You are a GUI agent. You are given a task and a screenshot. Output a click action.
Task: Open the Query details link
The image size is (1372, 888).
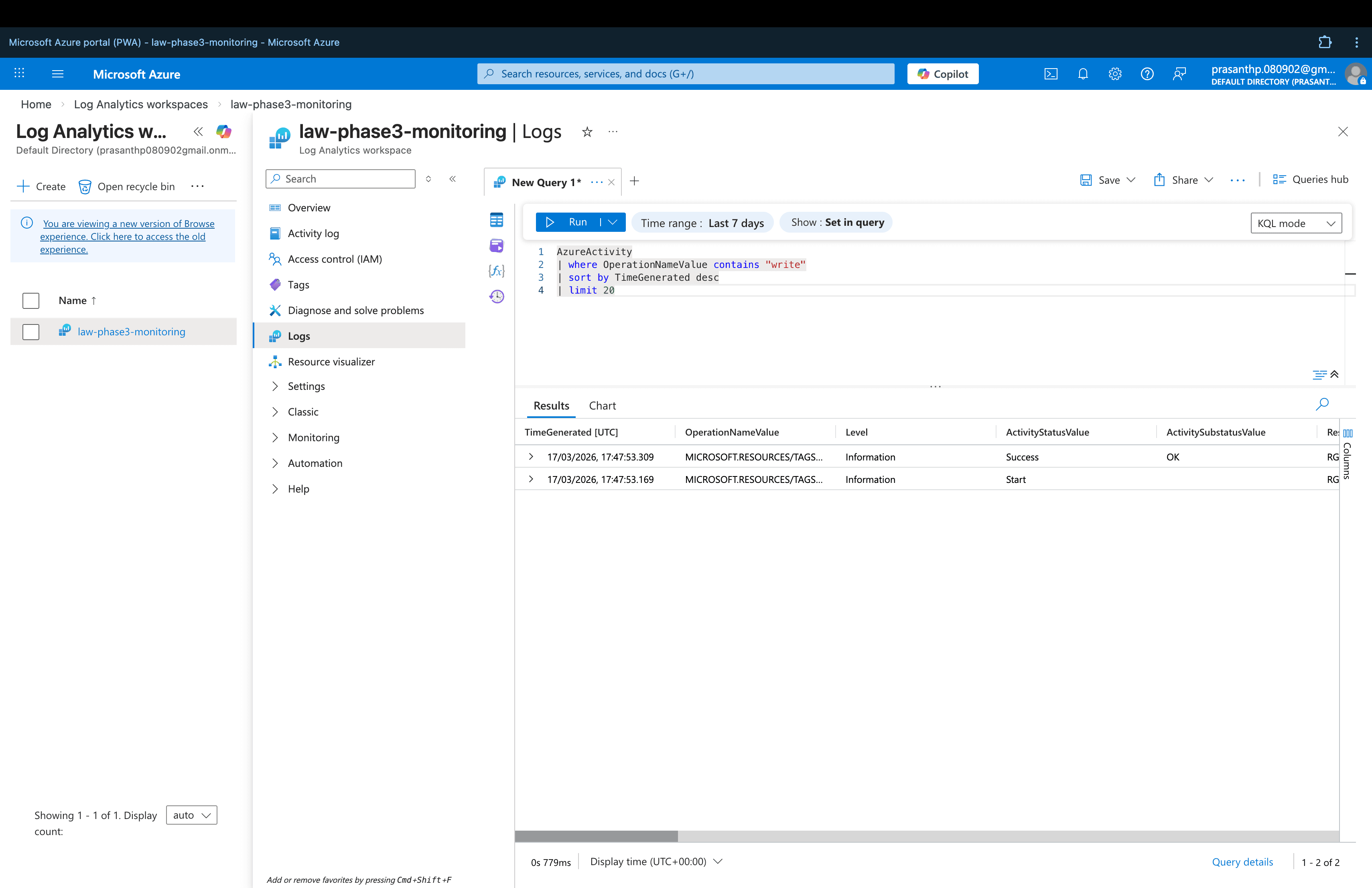[x=1242, y=862]
